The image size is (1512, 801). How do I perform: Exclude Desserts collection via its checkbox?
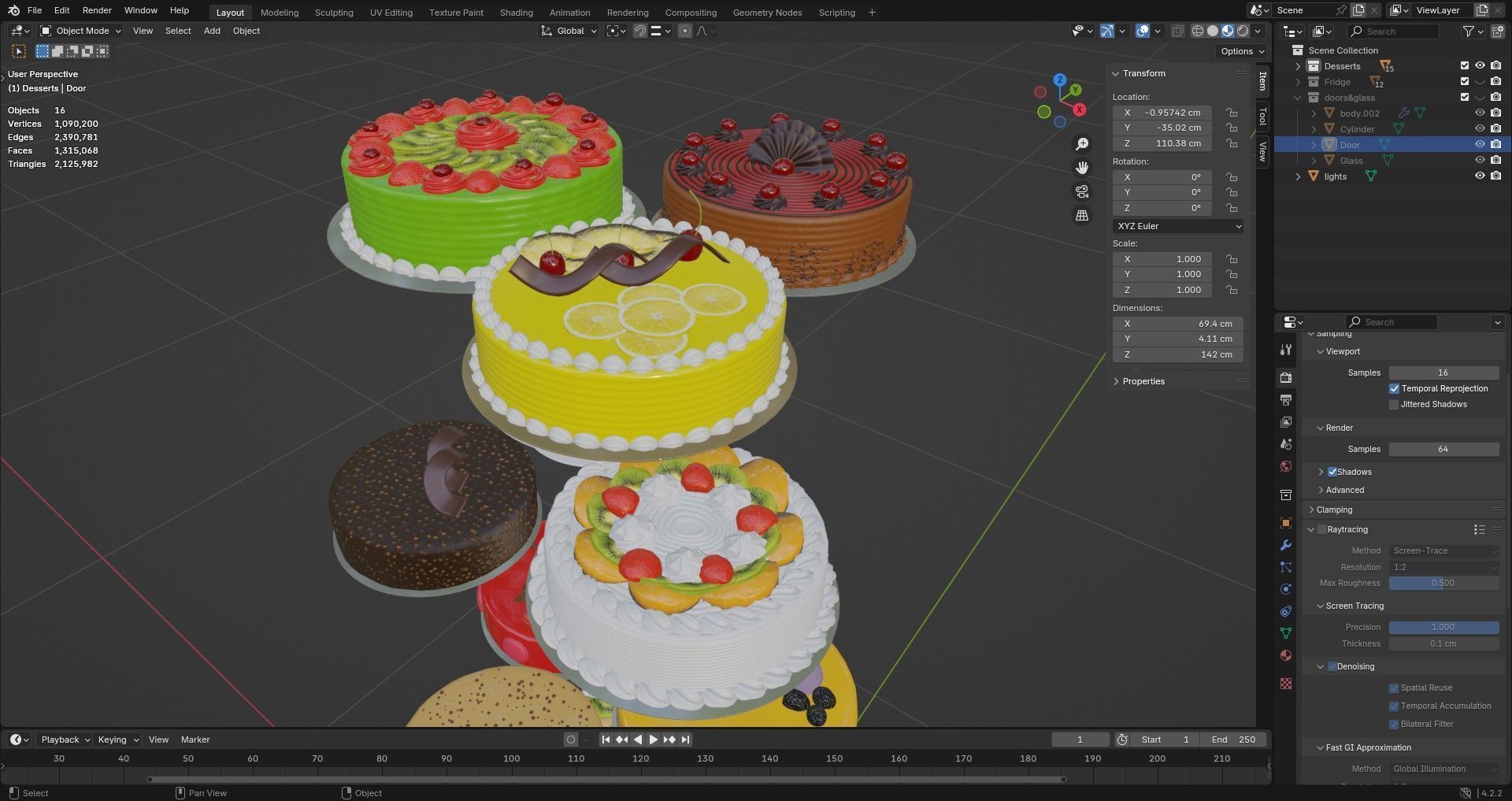[1465, 66]
